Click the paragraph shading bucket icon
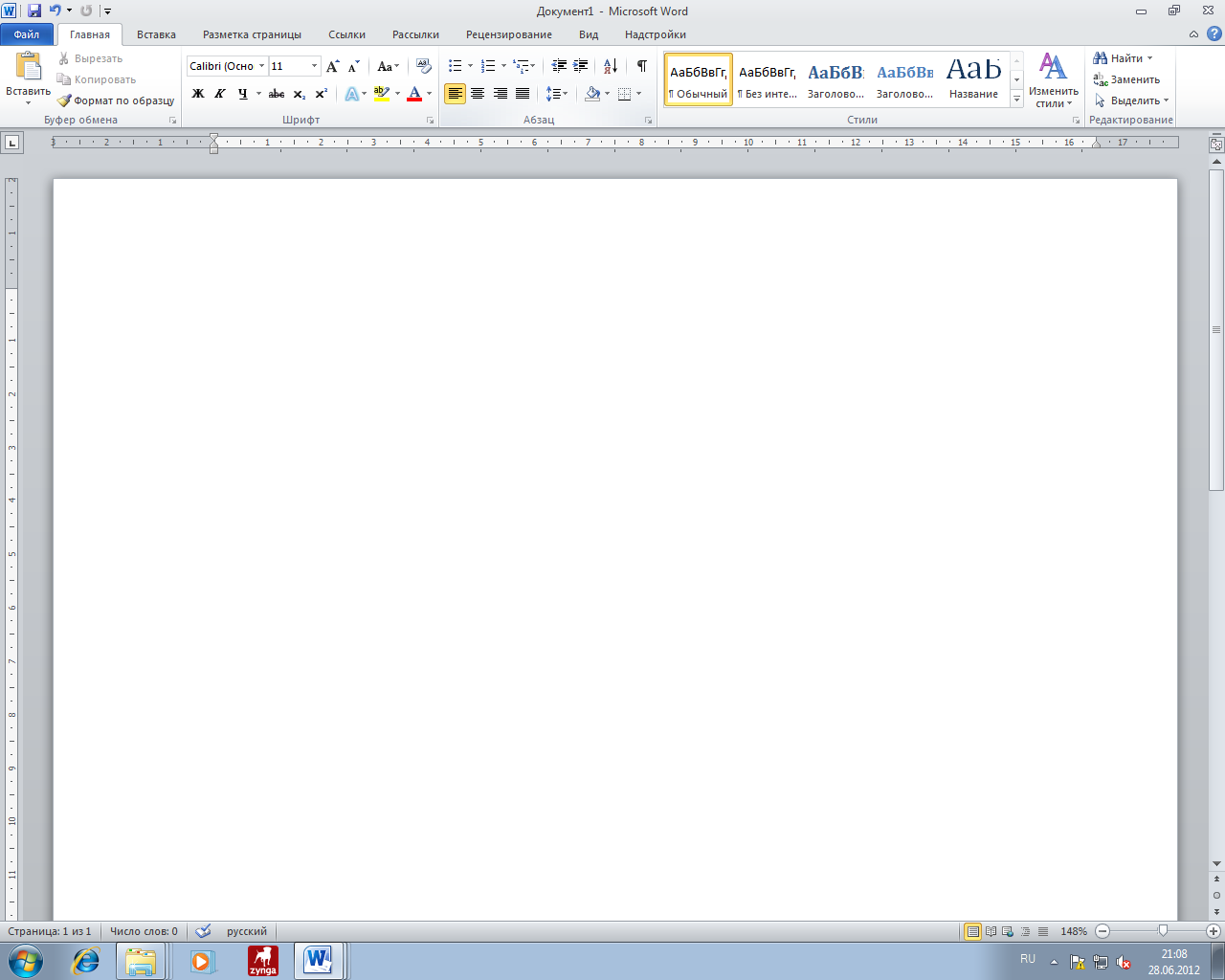 click(592, 94)
